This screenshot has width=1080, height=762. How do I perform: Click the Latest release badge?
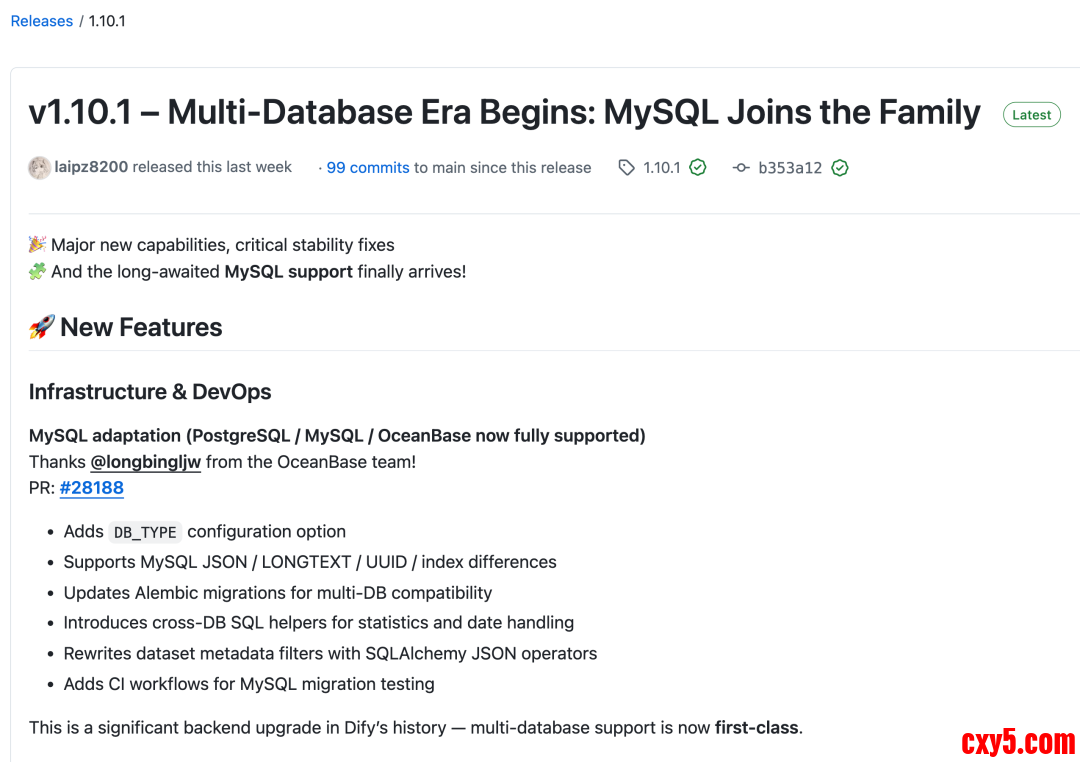[1031, 115]
